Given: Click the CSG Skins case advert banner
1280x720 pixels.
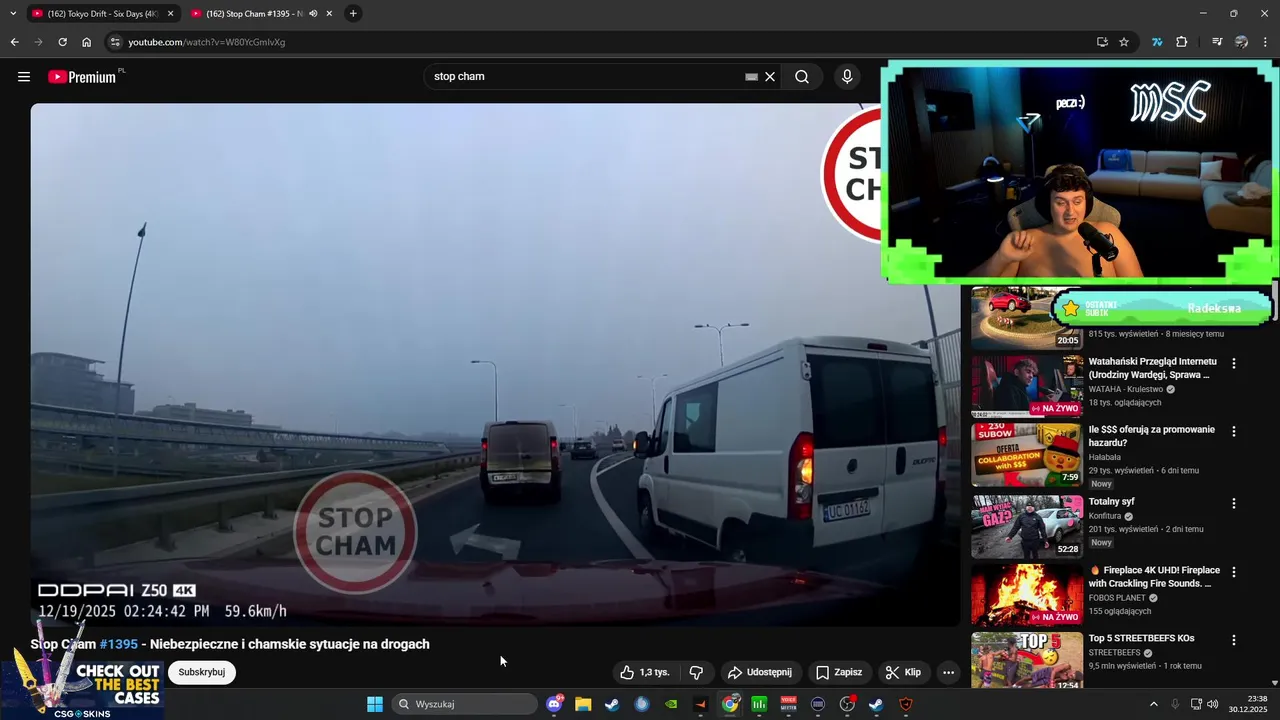Looking at the screenshot, I should pos(82,672).
